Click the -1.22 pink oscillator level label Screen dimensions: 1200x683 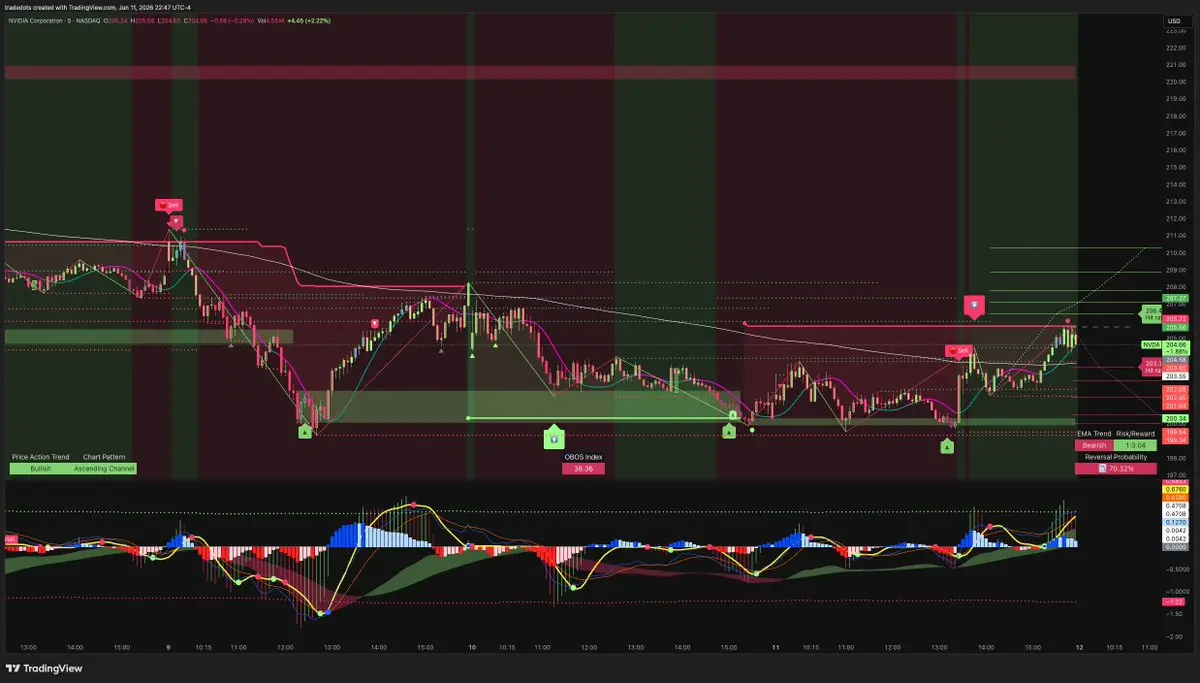(1176, 602)
